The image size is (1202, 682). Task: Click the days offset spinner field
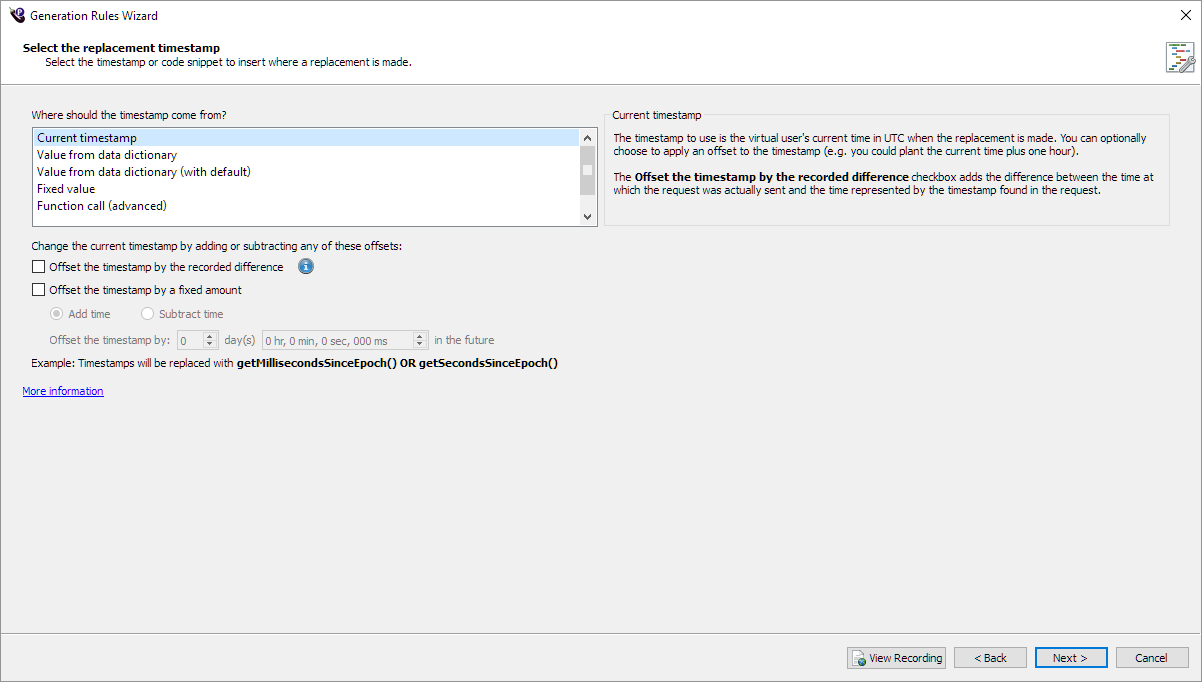coord(190,340)
